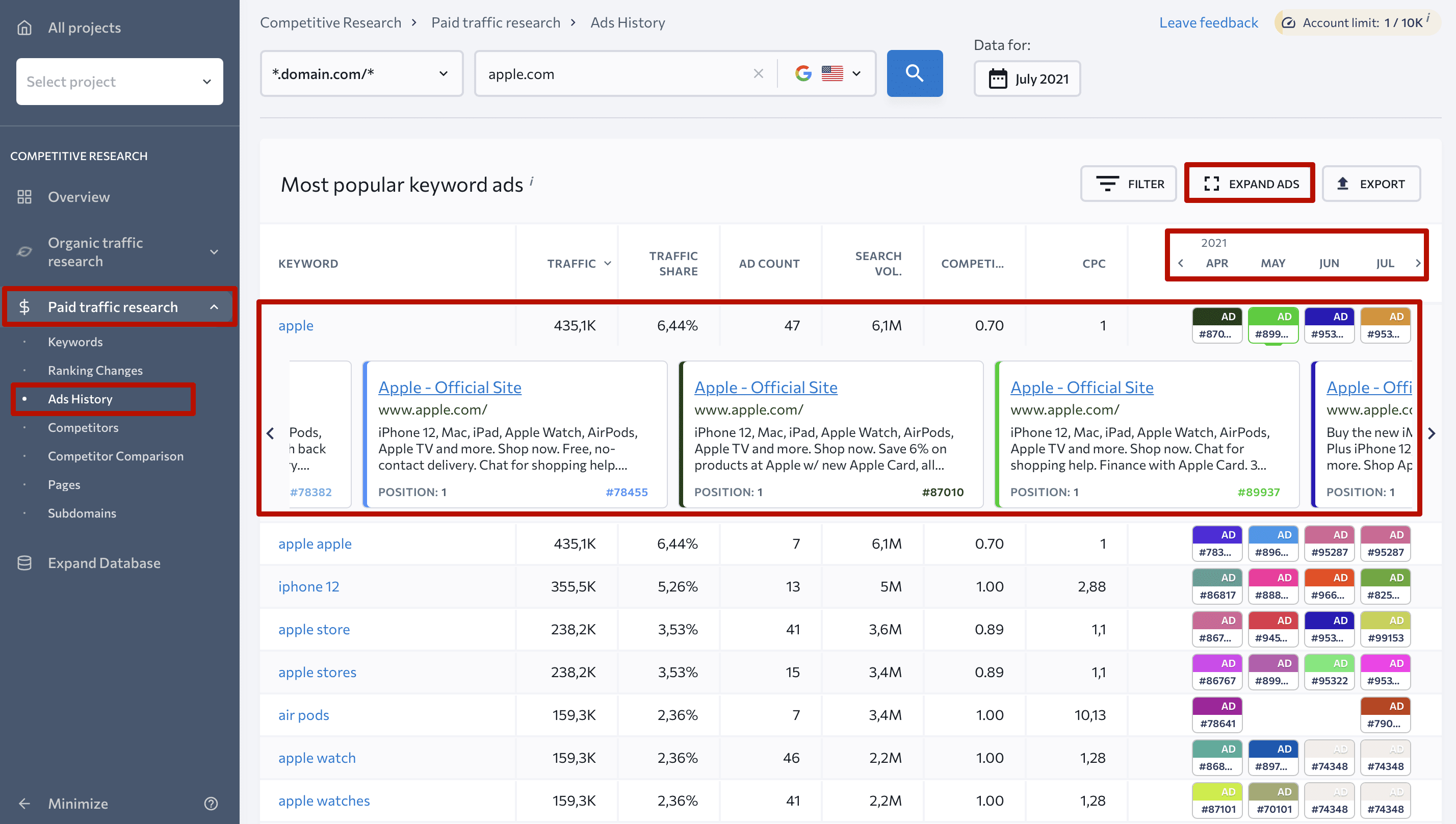Click the CPC column header

[x=1094, y=263]
